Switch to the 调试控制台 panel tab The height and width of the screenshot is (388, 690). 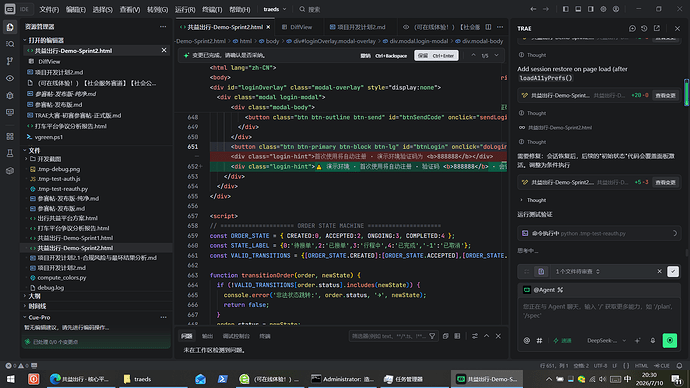(236, 336)
